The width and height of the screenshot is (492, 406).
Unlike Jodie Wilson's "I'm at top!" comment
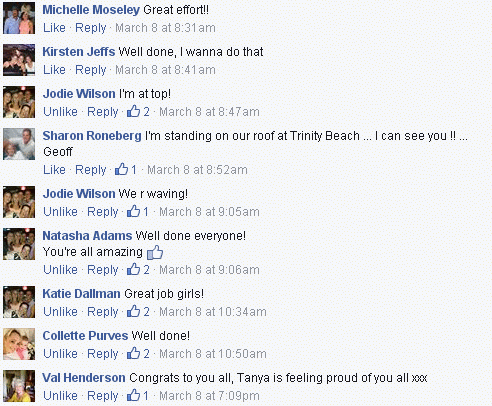(60, 112)
